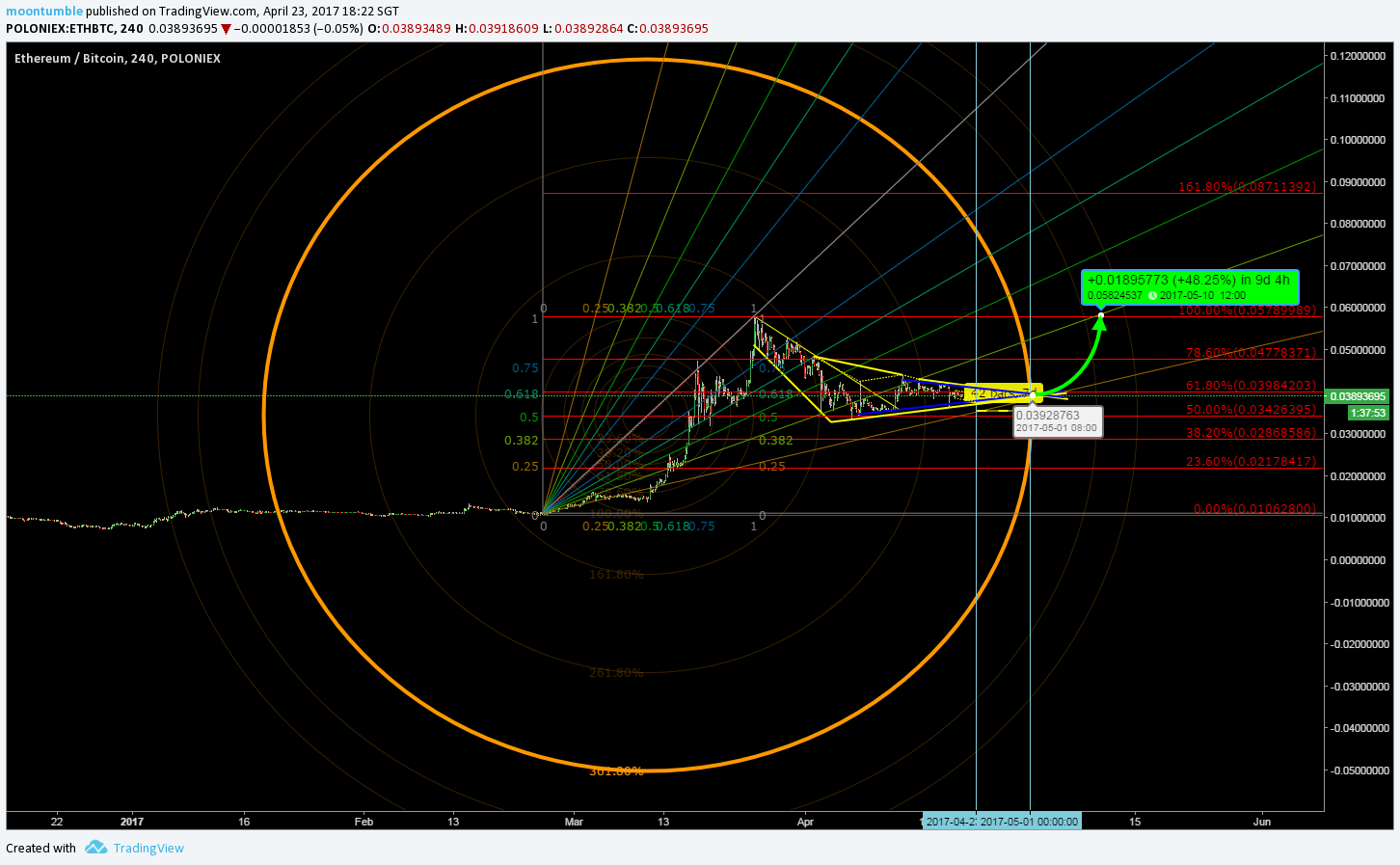The image size is (1400, 865).
Task: Click the Feb label on time axis
Action: click(363, 822)
